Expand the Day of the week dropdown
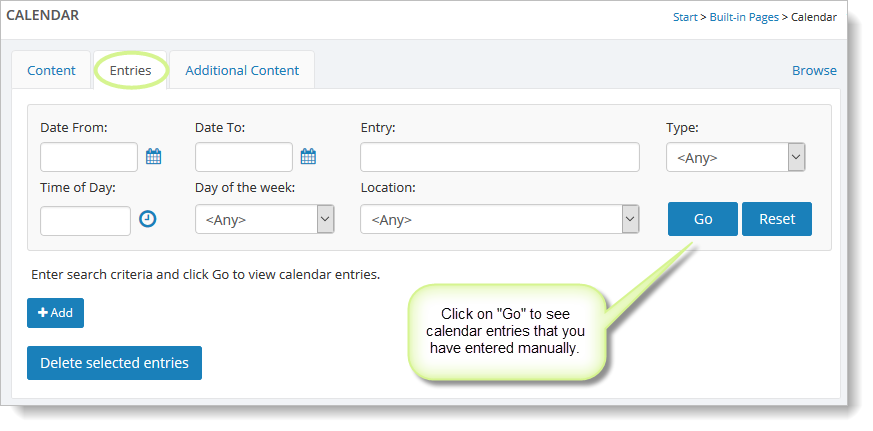The image size is (873, 431). [264, 219]
